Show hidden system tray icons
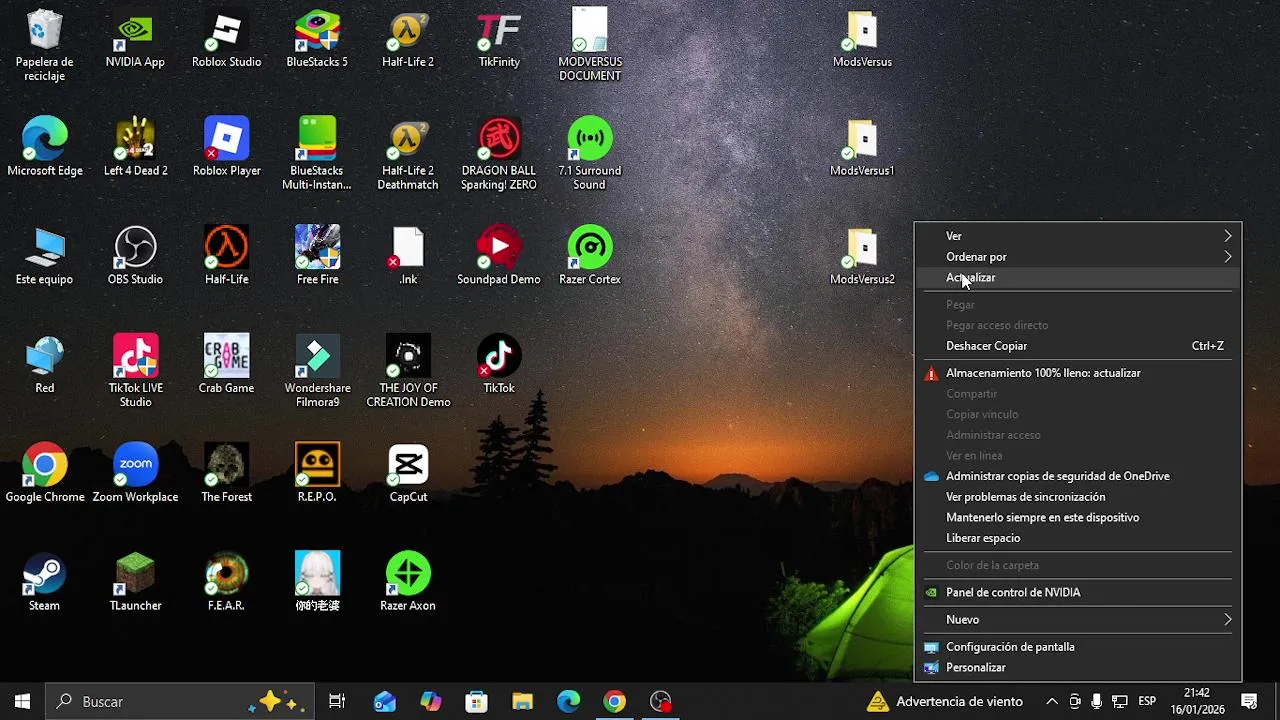Image resolution: width=1280 pixels, height=720 pixels. [1051, 702]
